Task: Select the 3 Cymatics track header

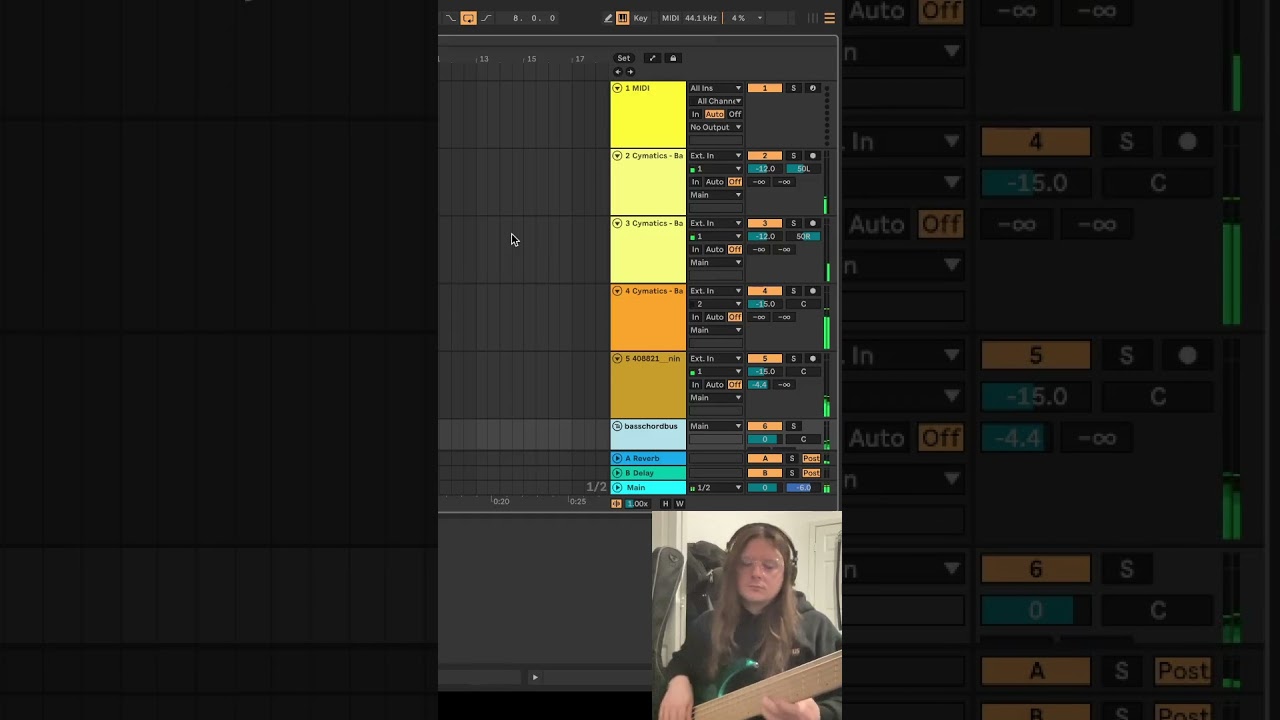Action: 648,250
